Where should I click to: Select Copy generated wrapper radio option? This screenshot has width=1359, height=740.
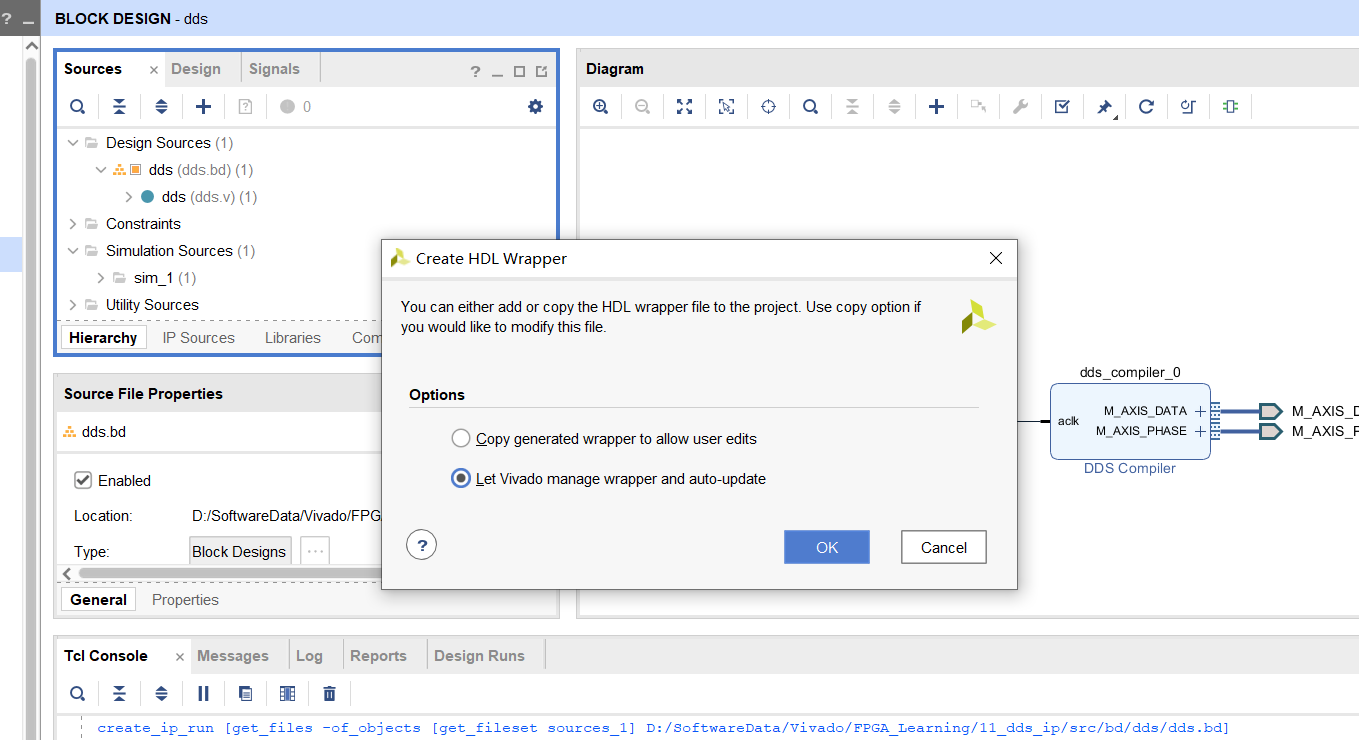[x=460, y=439]
